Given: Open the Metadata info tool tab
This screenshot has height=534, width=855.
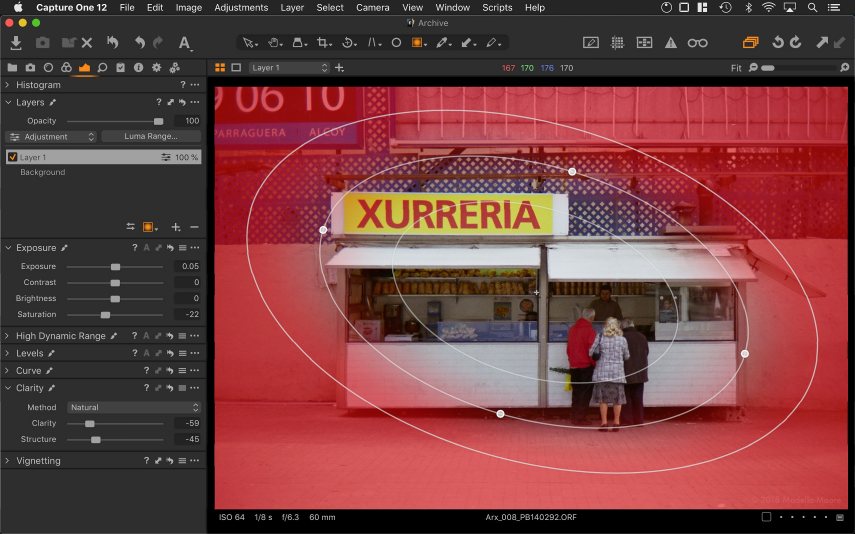Looking at the screenshot, I should [139, 68].
